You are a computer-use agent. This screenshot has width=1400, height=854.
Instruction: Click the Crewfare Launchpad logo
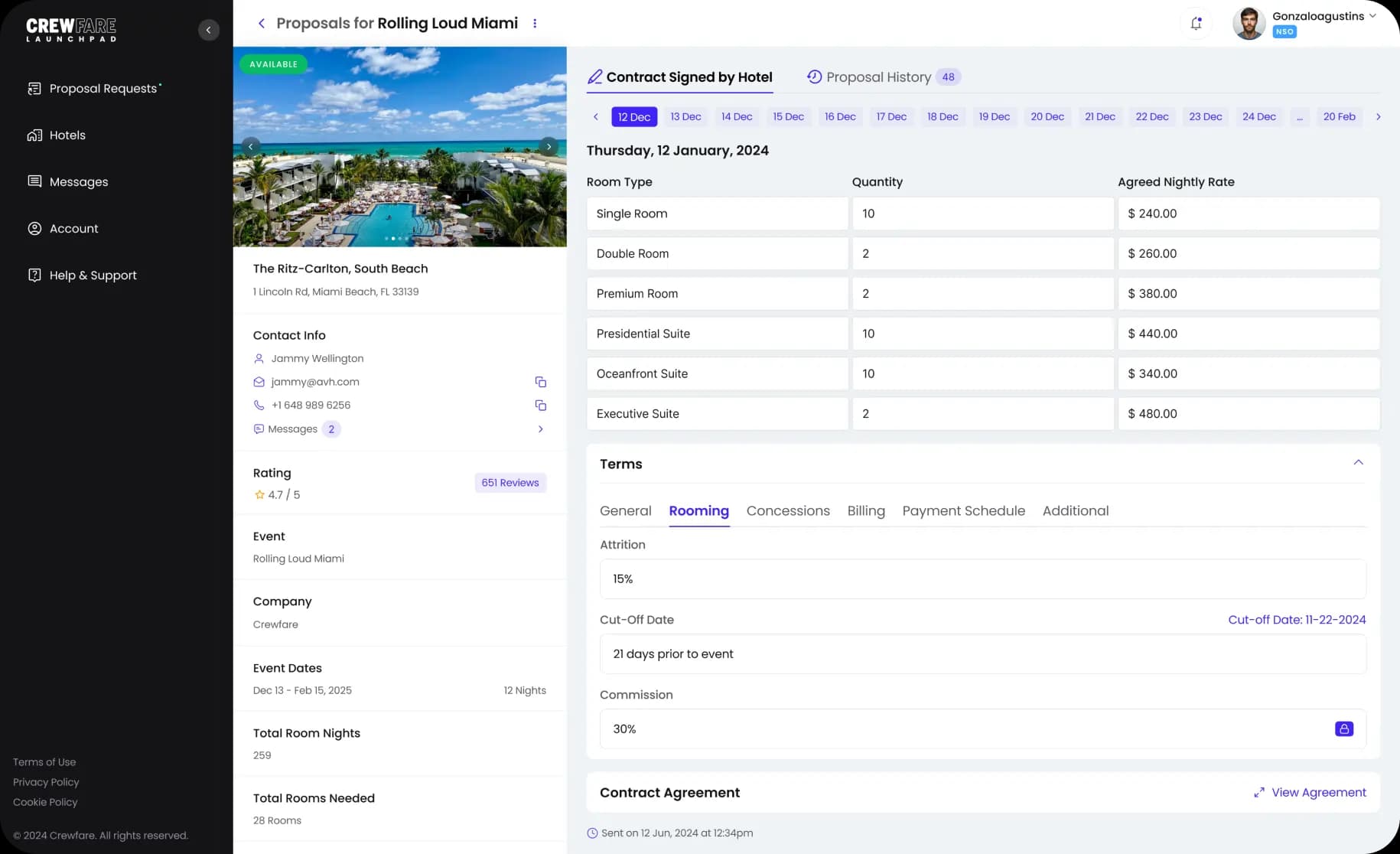tap(71, 30)
